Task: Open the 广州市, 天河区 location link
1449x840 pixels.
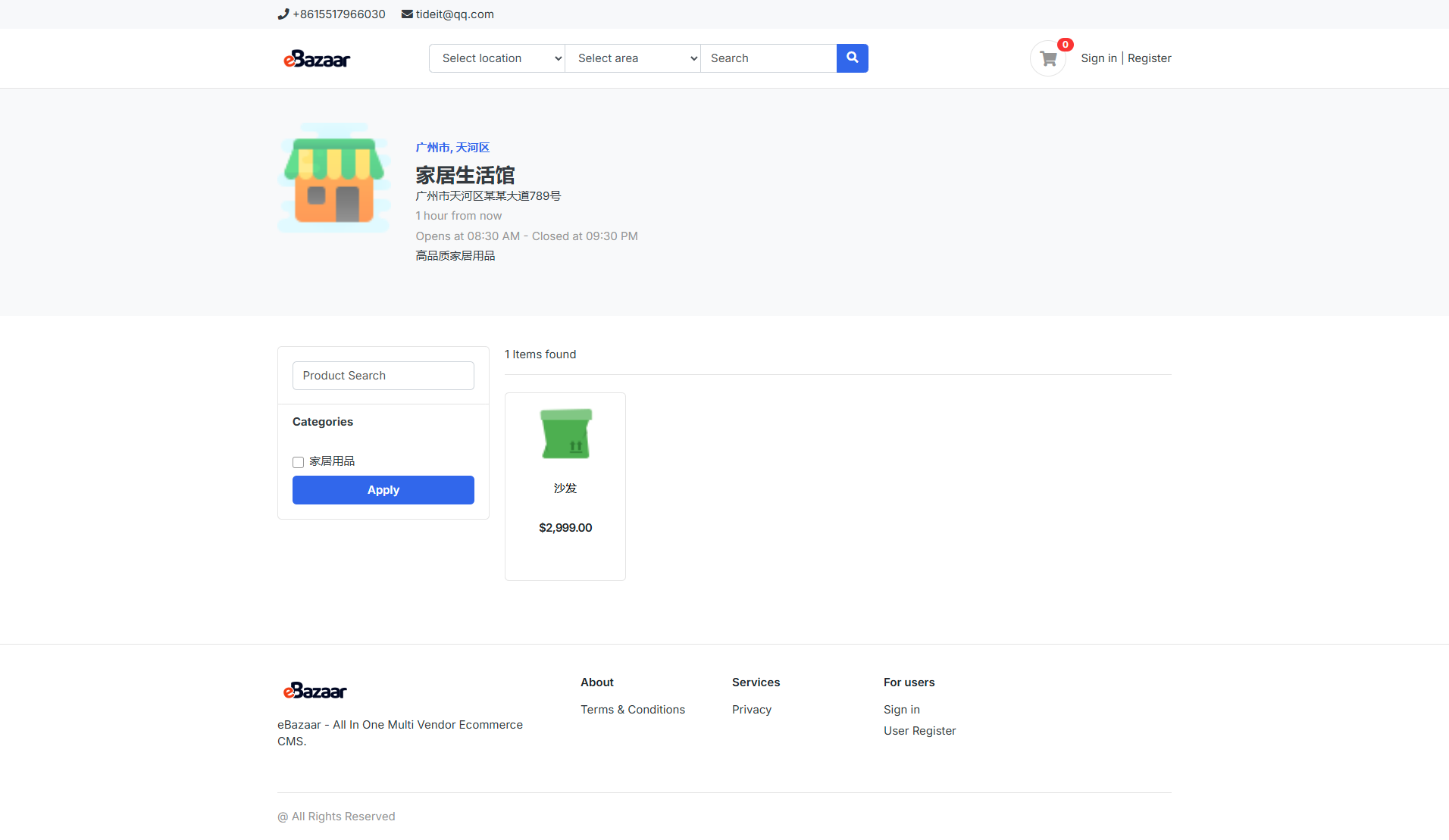Action: coord(452,148)
